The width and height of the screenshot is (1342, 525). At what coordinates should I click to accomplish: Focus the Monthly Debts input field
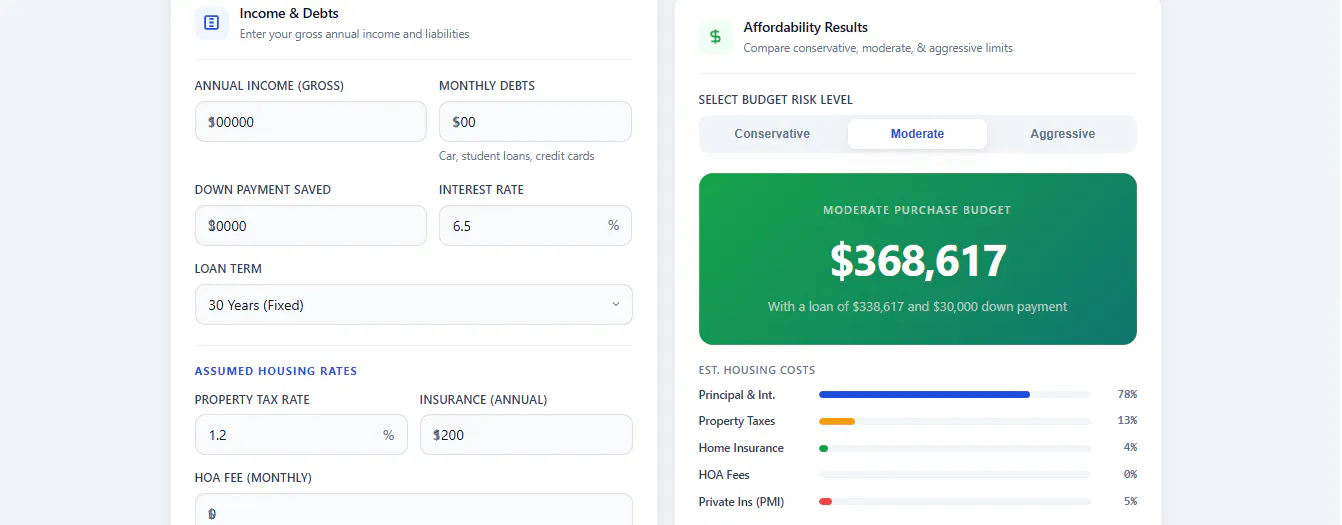(535, 122)
